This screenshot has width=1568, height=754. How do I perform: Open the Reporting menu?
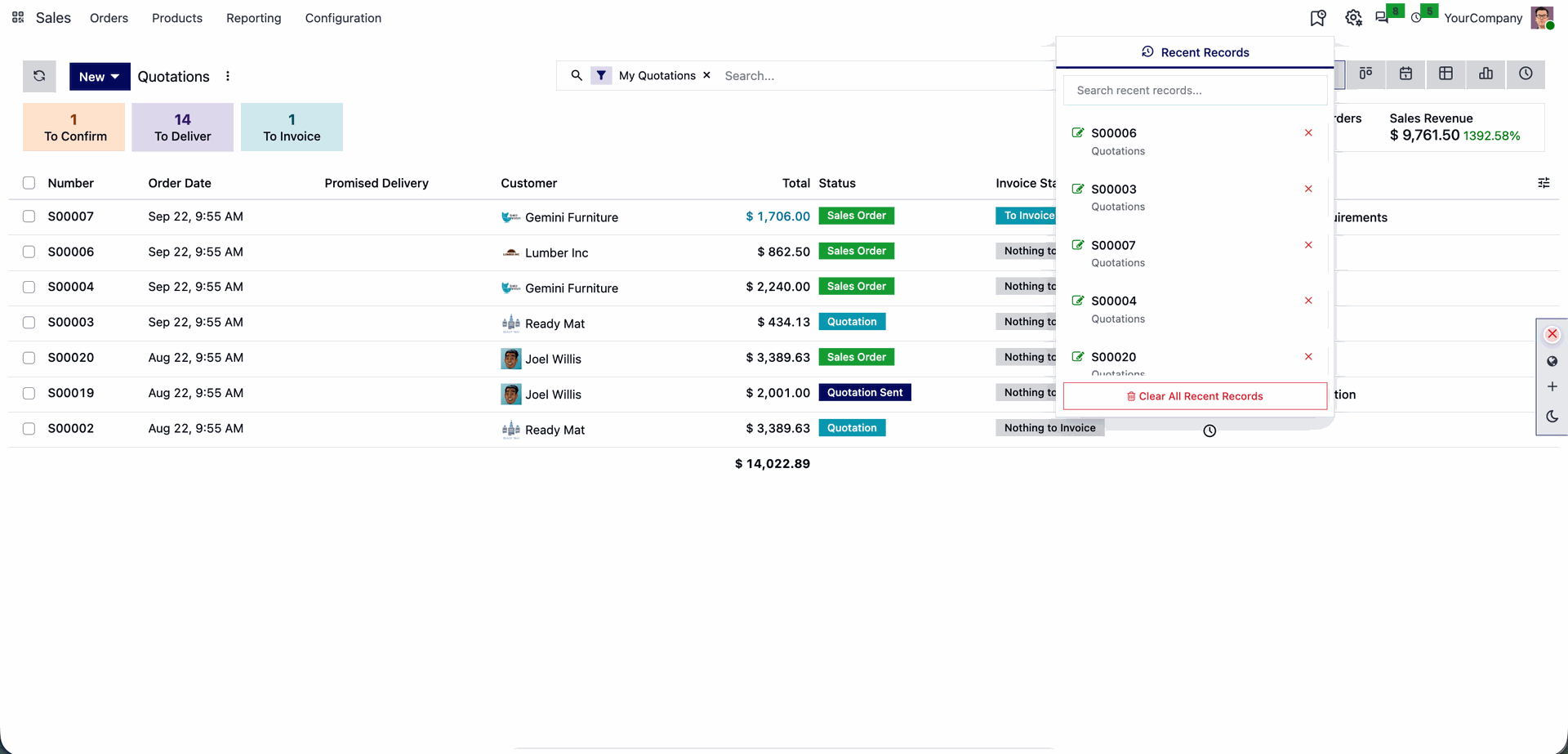[254, 18]
